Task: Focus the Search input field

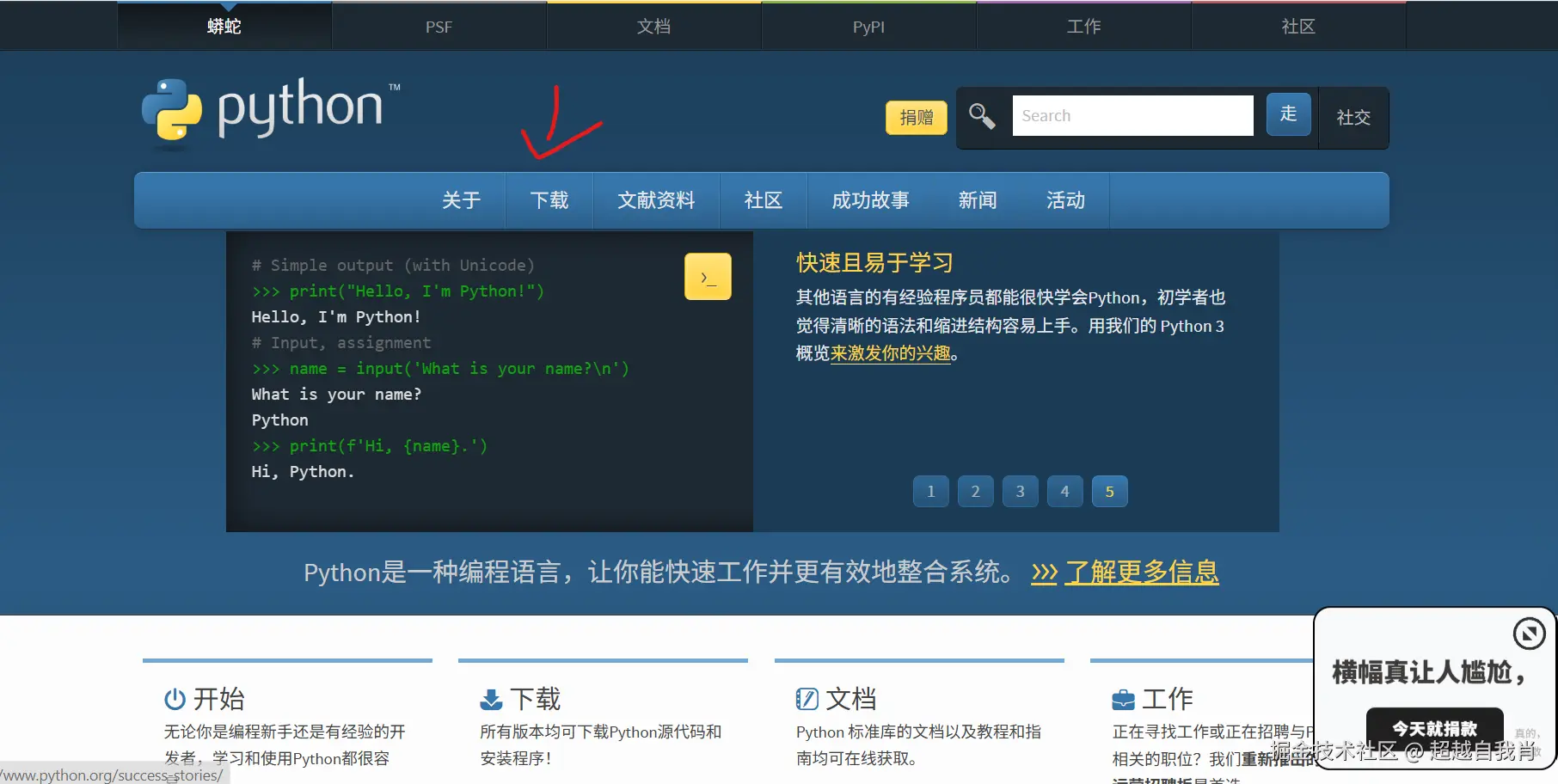Action: [1132, 115]
